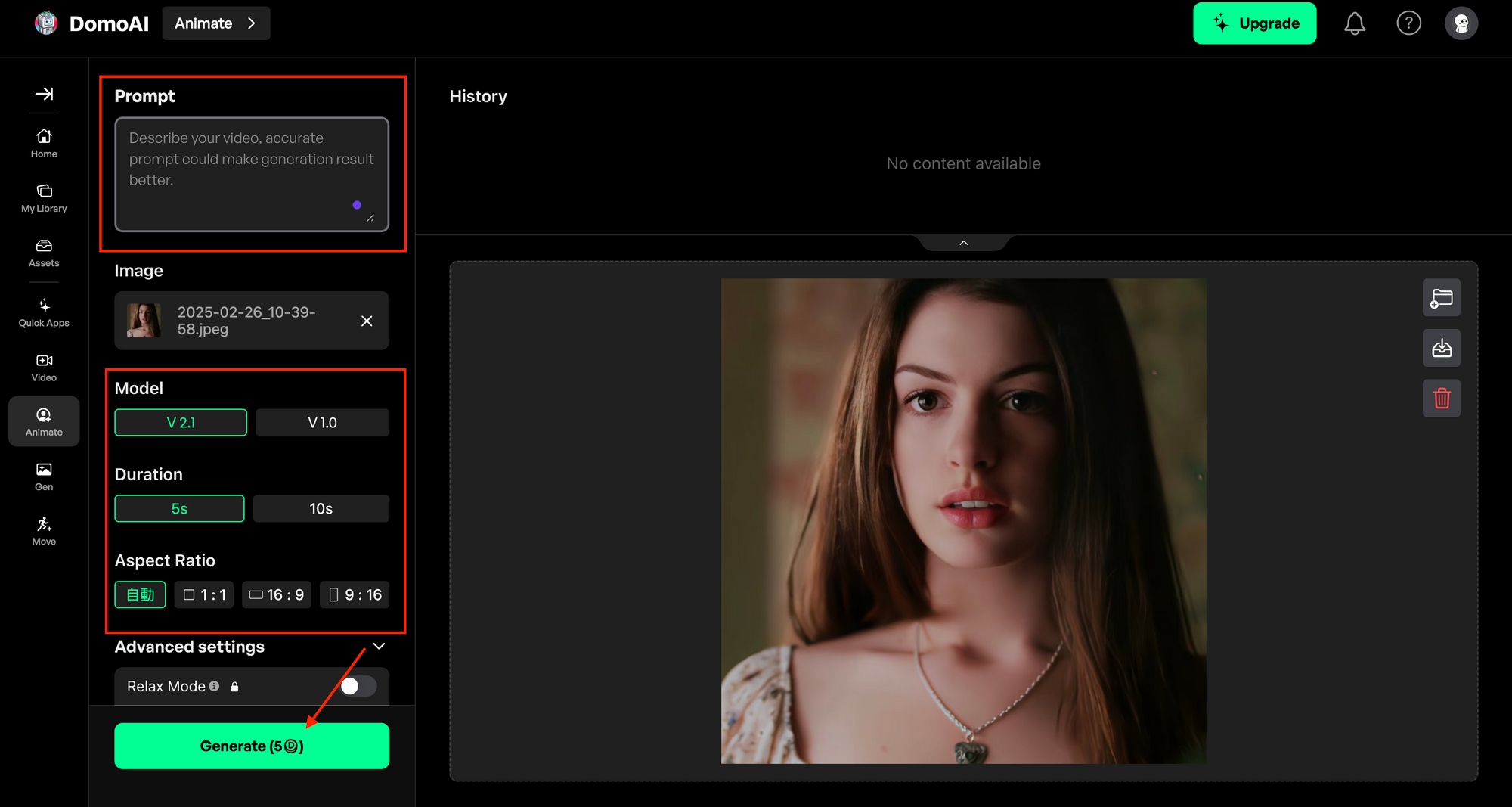Collapse the History panel chevron
This screenshot has height=807, width=1512.
pos(963,243)
